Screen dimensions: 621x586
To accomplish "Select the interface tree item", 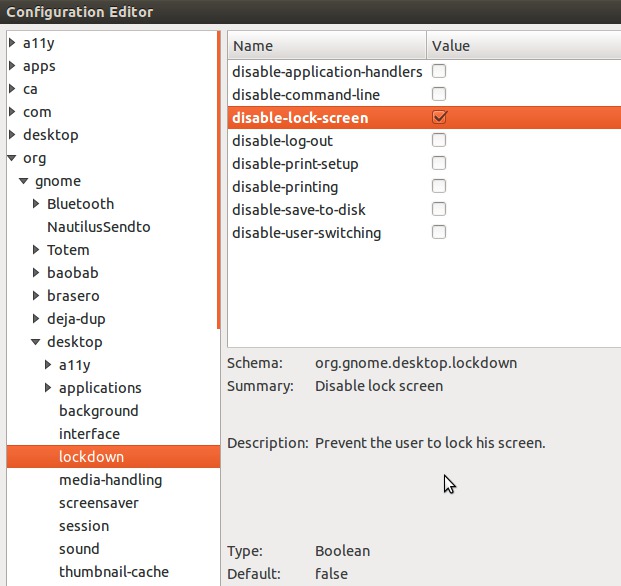I will click(x=89, y=434).
